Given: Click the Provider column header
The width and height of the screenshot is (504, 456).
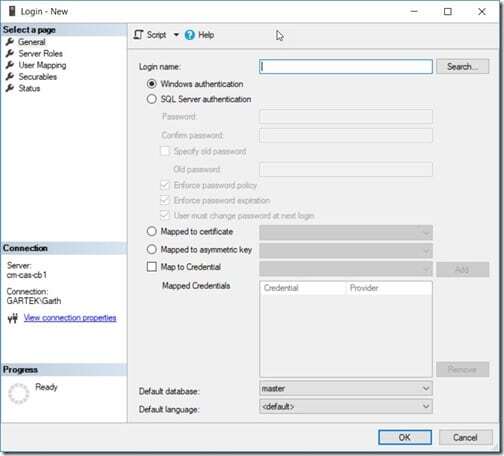Looking at the screenshot, I should click(389, 288).
